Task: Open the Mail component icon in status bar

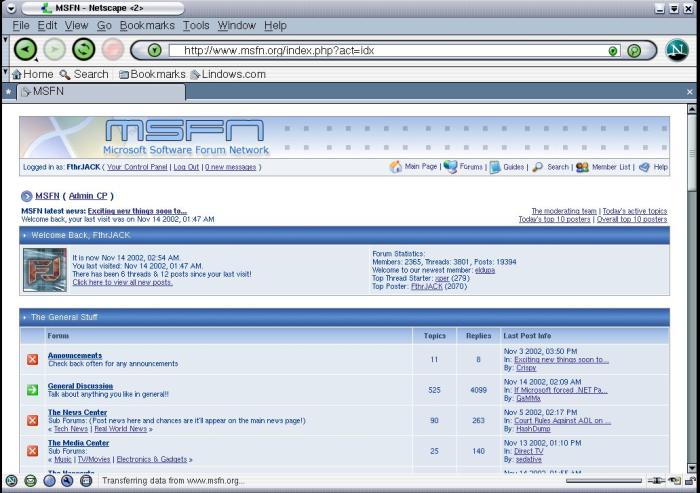Action: coord(30,480)
